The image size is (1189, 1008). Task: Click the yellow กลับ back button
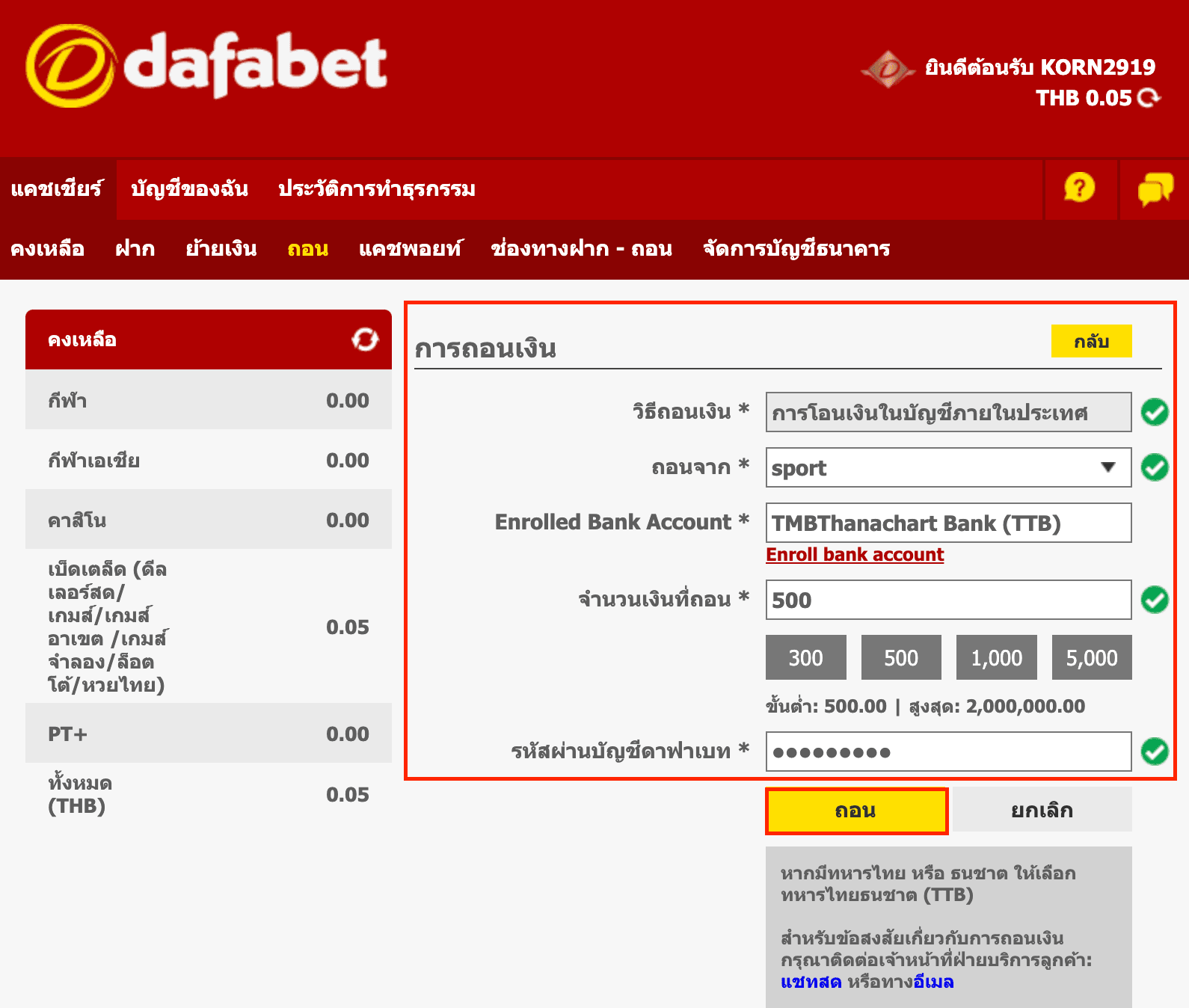pos(1091,341)
